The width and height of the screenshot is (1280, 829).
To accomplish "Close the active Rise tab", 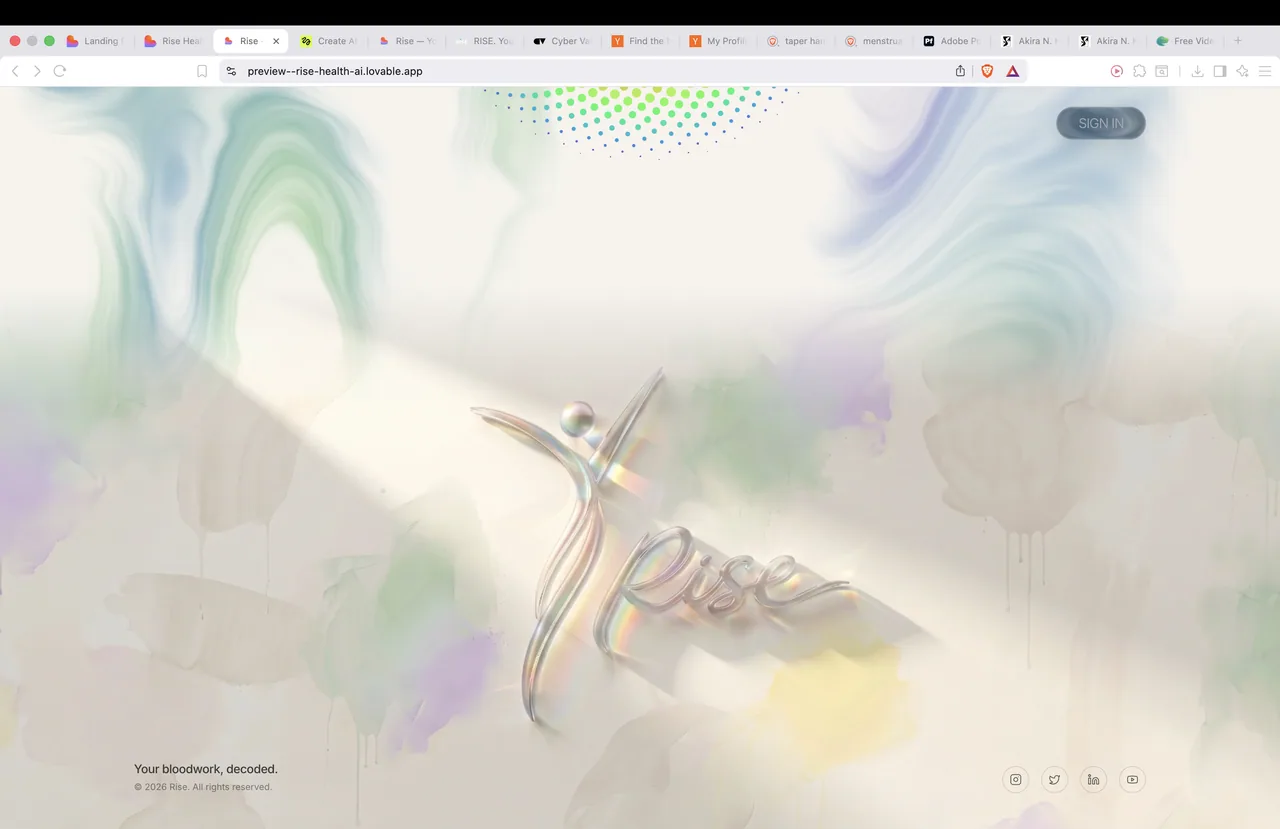I will pos(276,41).
